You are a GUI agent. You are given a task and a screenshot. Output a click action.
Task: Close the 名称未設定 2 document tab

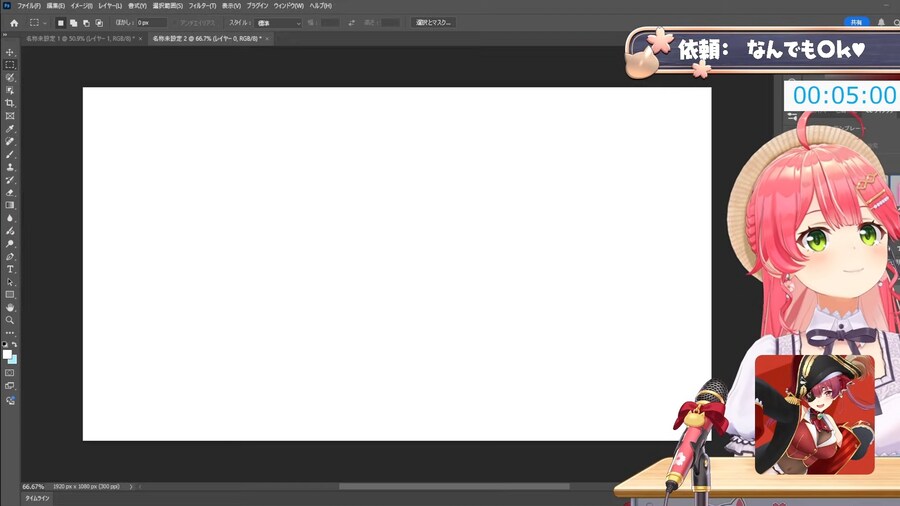tap(267, 39)
